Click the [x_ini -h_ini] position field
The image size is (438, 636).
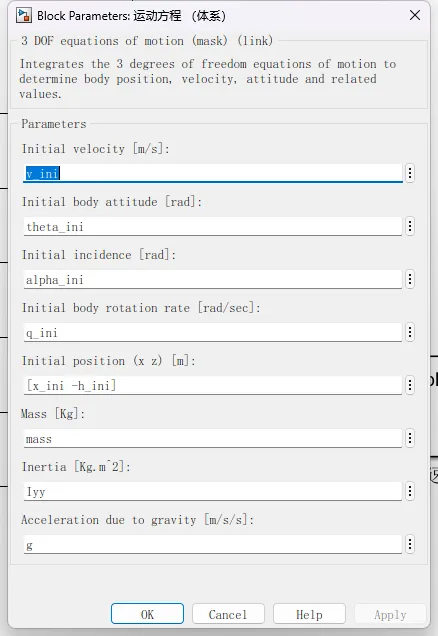213,385
